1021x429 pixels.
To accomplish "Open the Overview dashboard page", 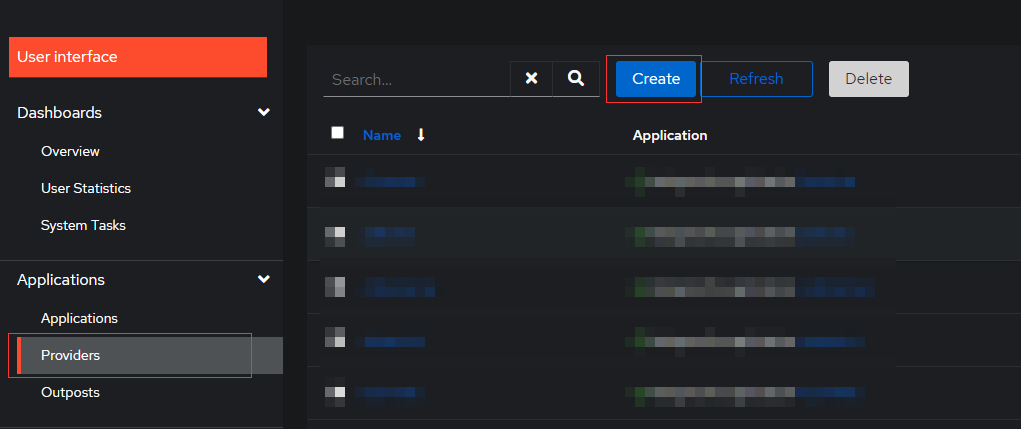I will [70, 151].
